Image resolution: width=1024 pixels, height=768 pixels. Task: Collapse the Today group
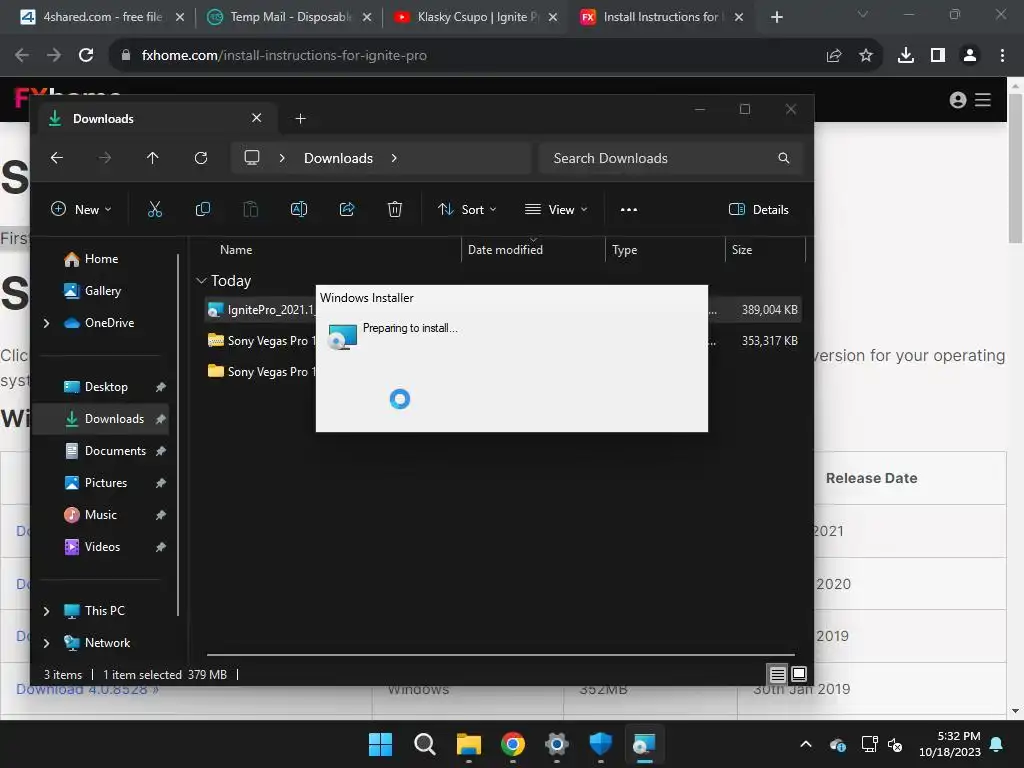(x=201, y=280)
